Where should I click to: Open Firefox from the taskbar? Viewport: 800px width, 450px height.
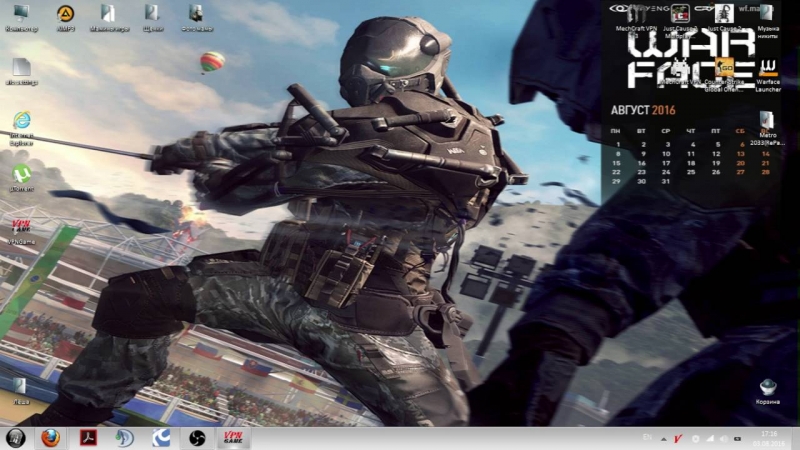coord(50,438)
